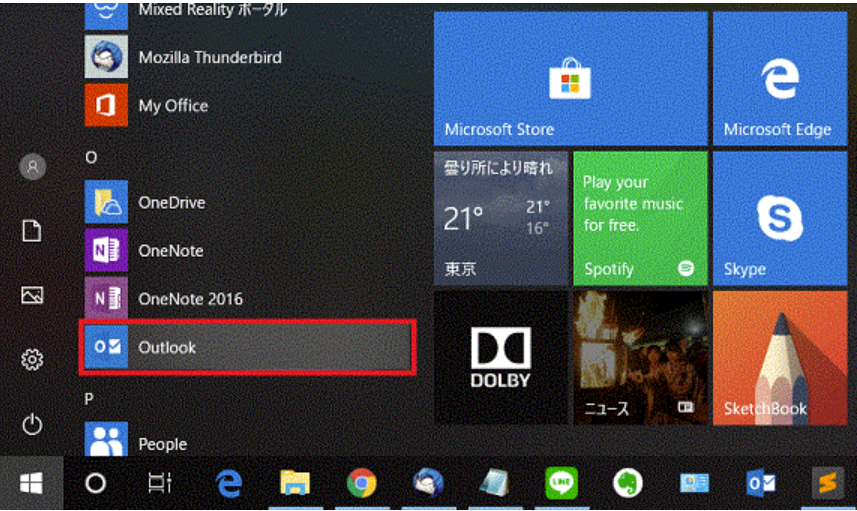Viewport: 857px width, 511px height.
Task: Click the letter O group header
Action: coord(91,157)
